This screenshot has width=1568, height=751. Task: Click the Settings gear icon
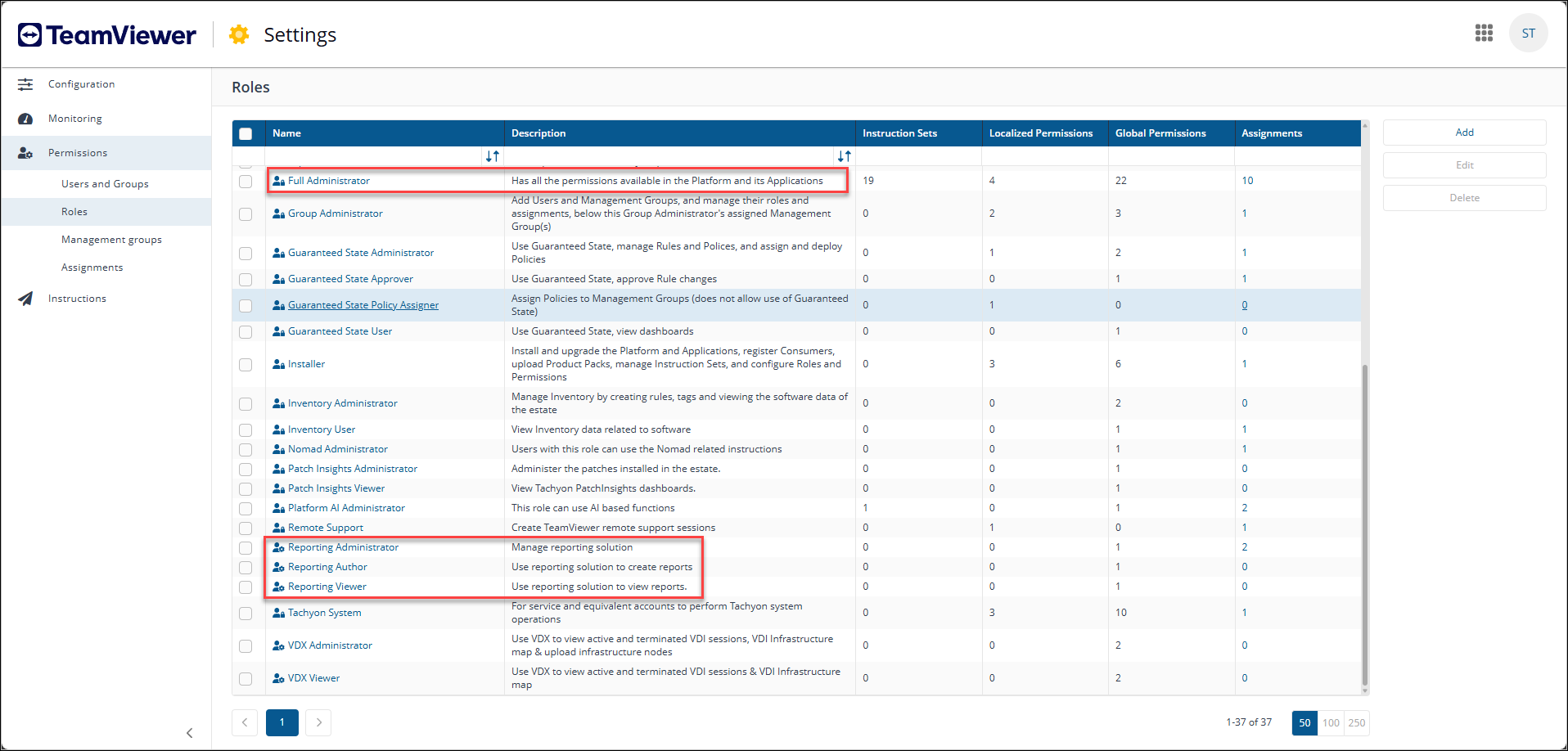pos(239,34)
